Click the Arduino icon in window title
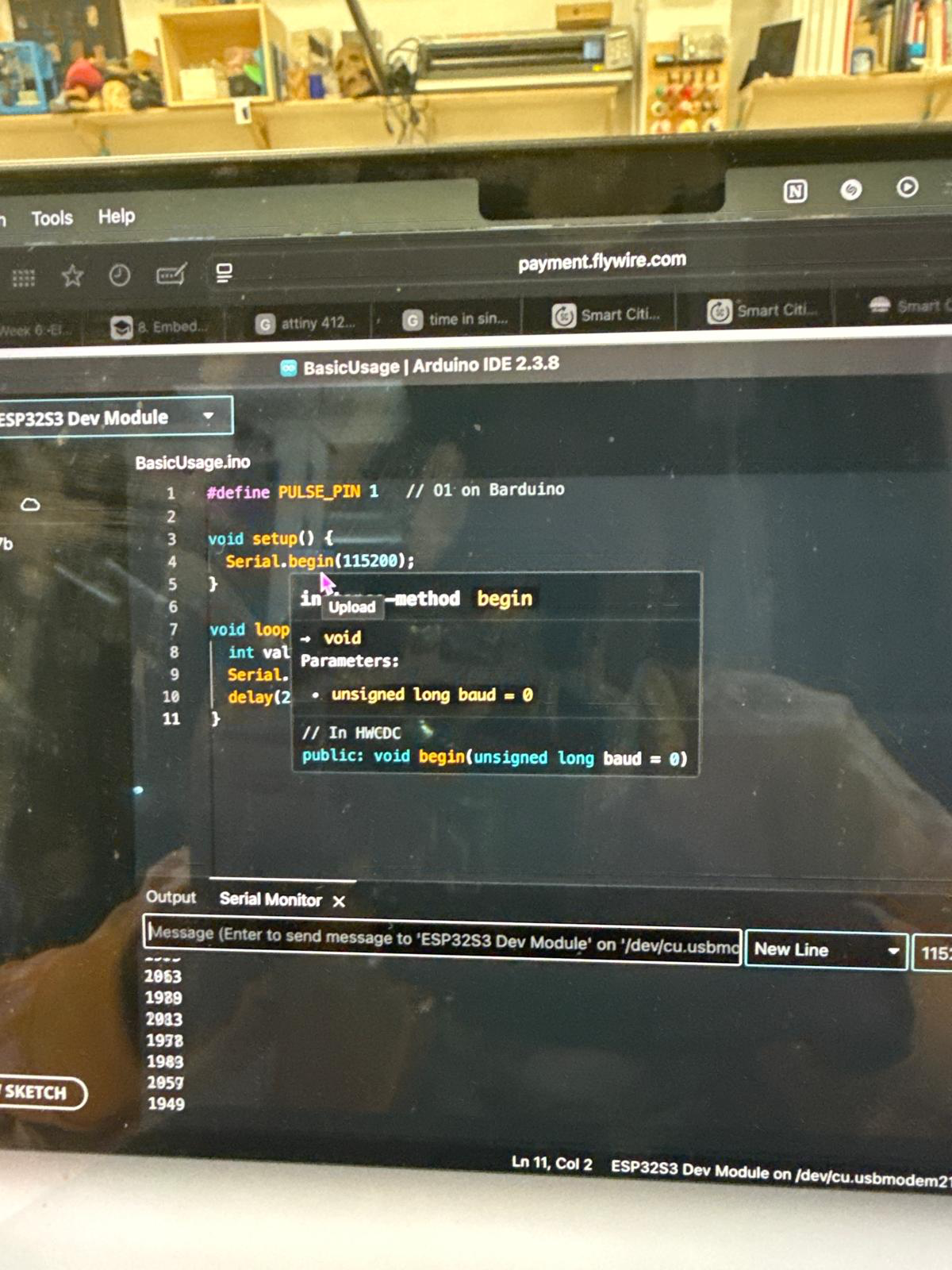 click(289, 368)
